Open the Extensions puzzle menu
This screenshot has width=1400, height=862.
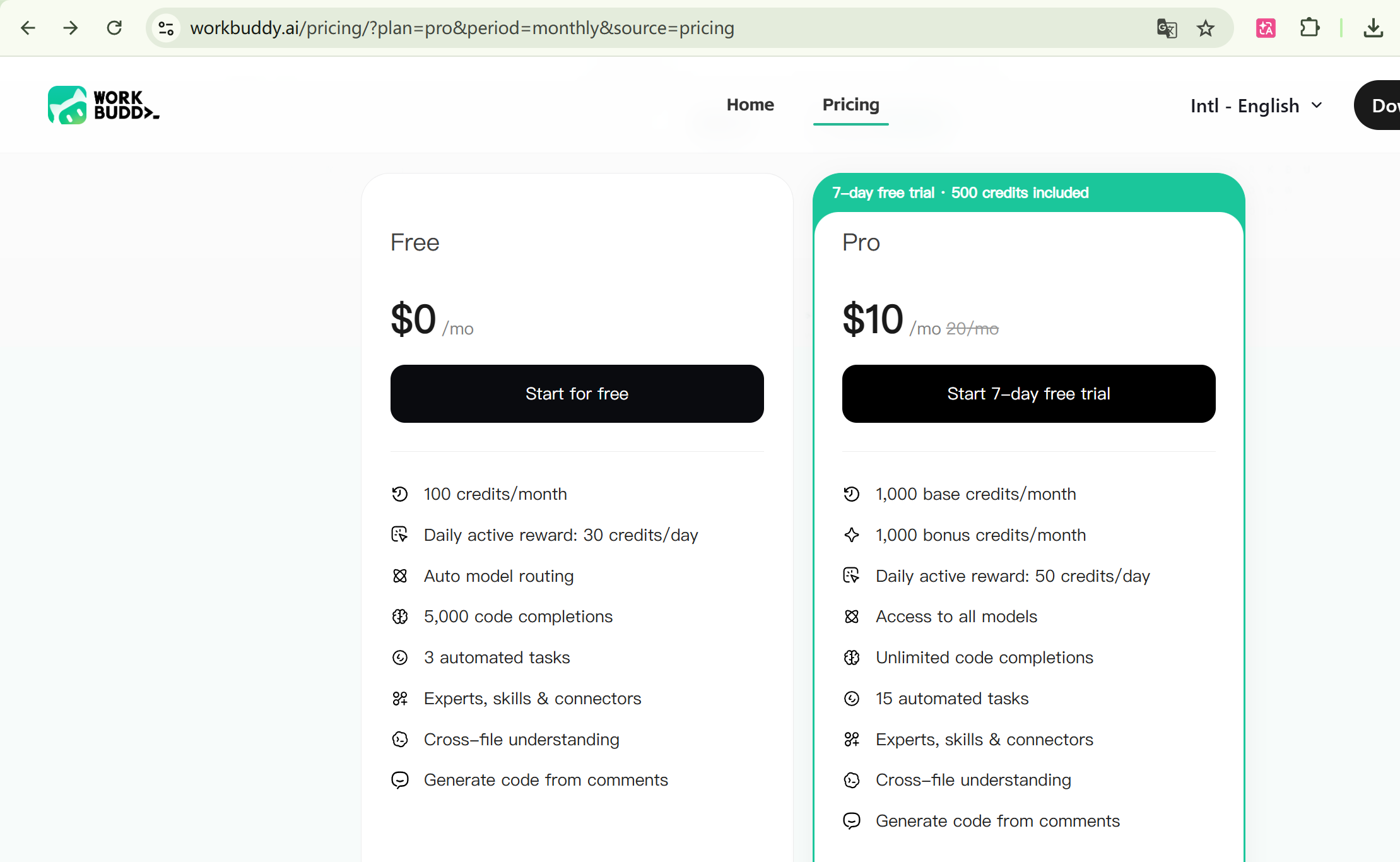(1310, 28)
